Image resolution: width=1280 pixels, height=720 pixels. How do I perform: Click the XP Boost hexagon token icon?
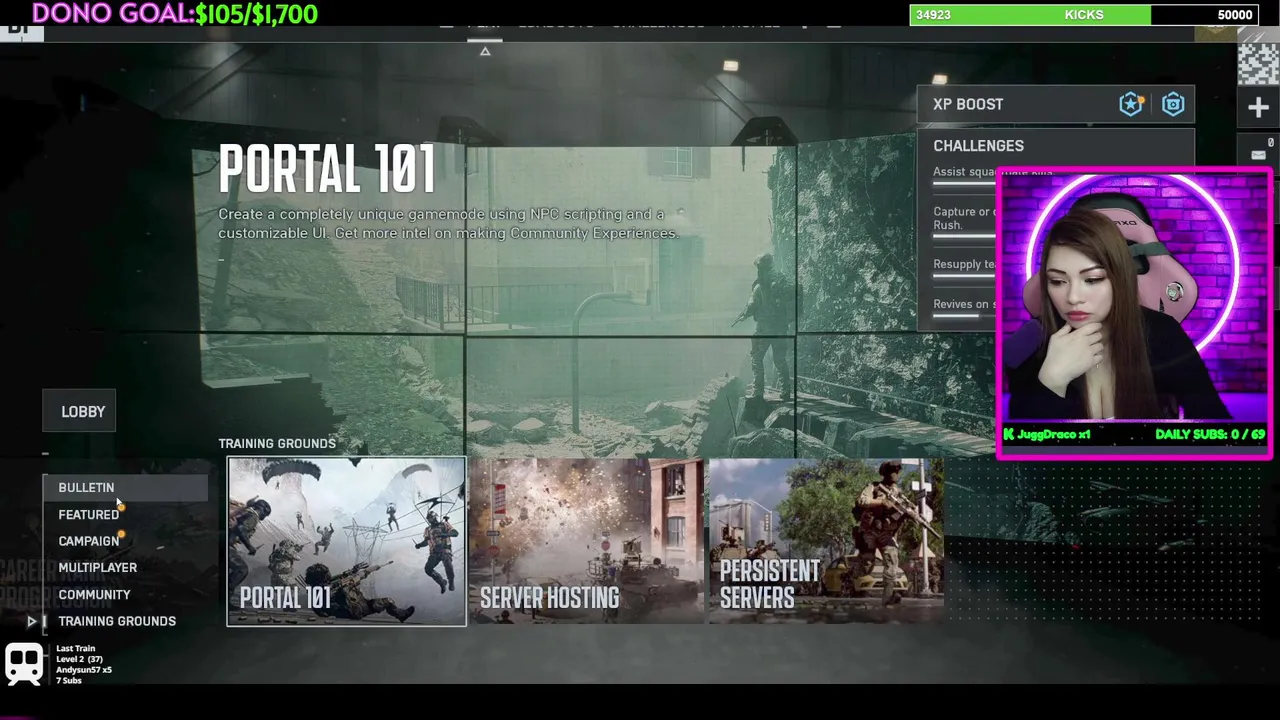[x=1173, y=104]
